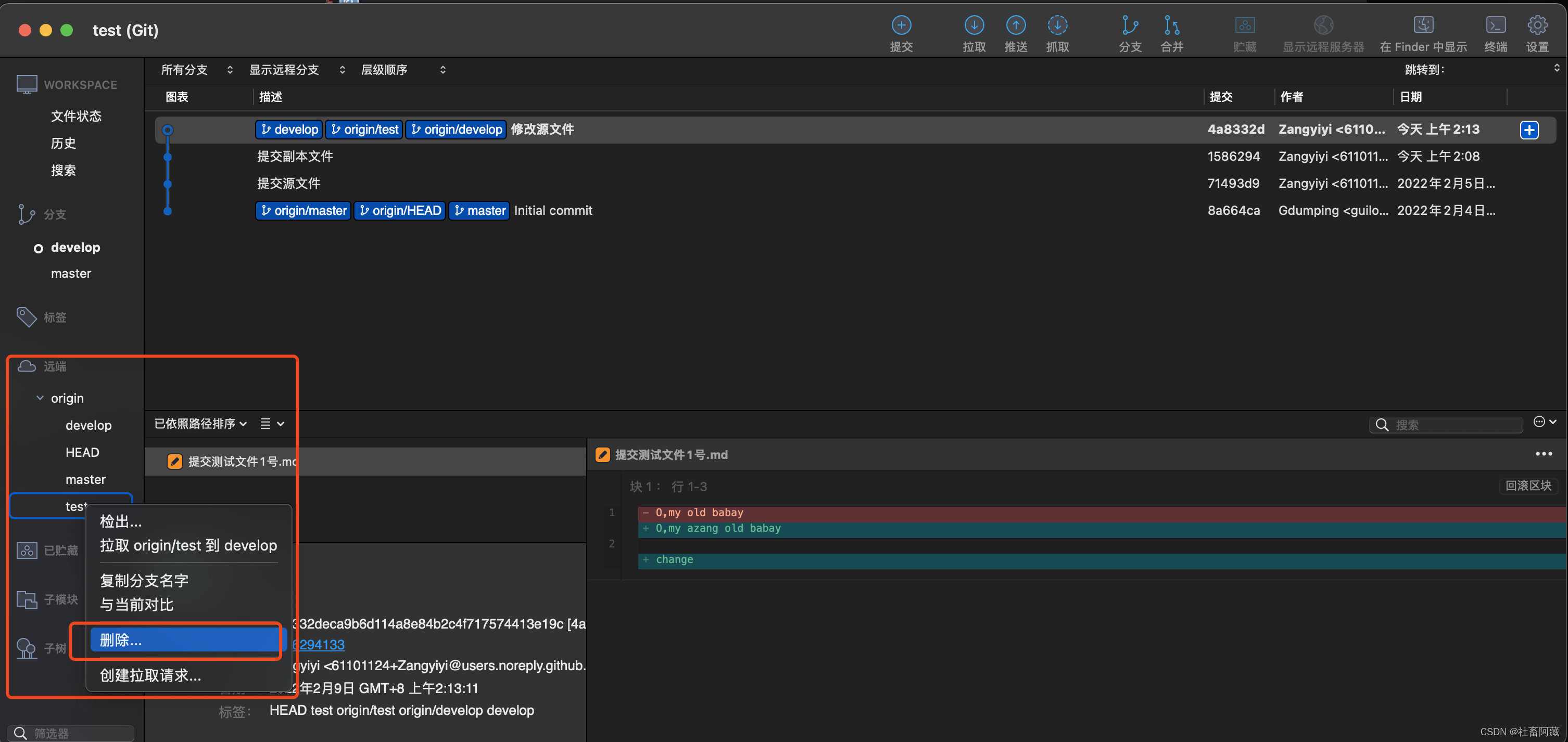
Task: Click the 回滚区块 button in the diff
Action: [x=1528, y=485]
